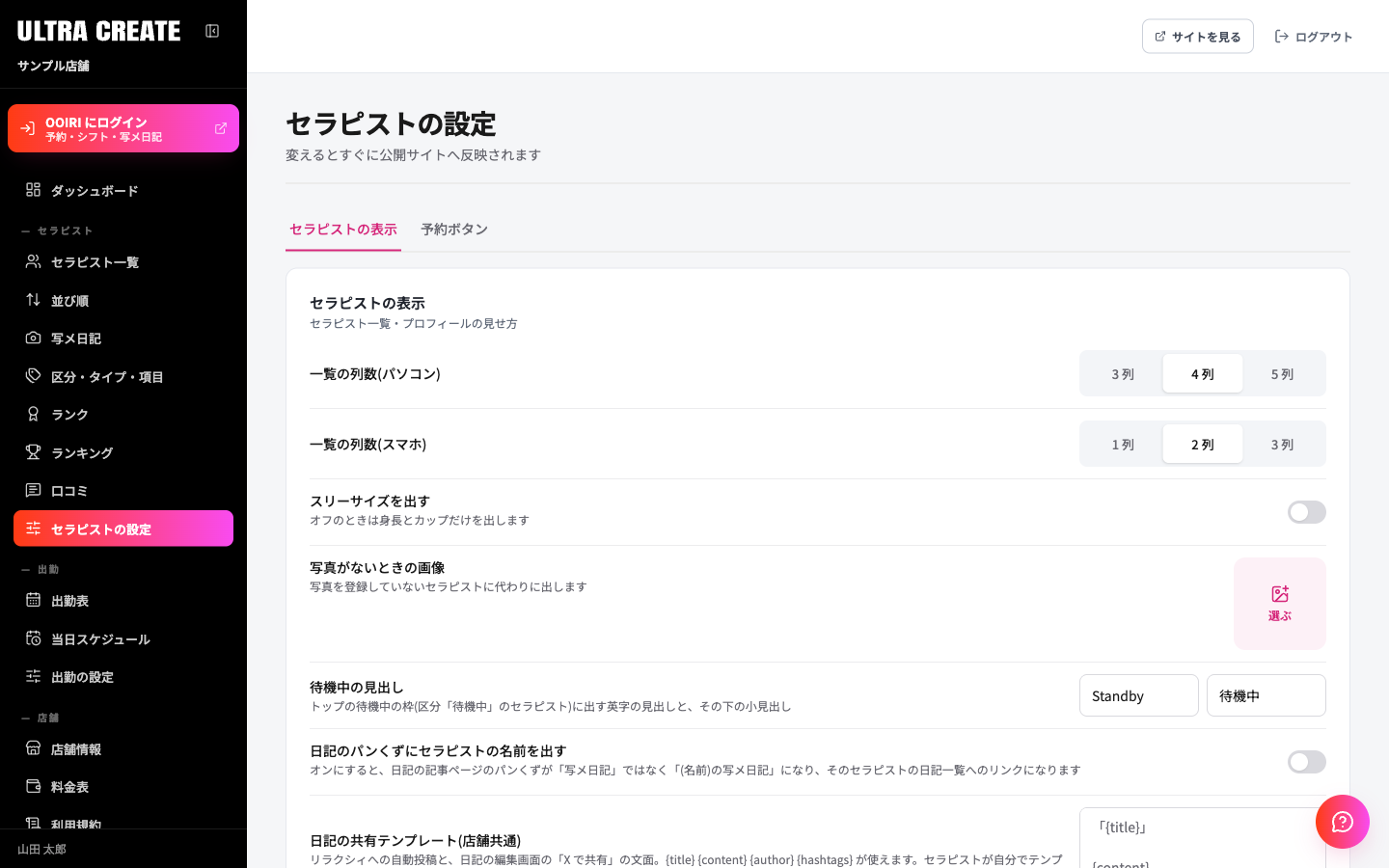Click the 写メ日記 camera icon

(x=33, y=338)
